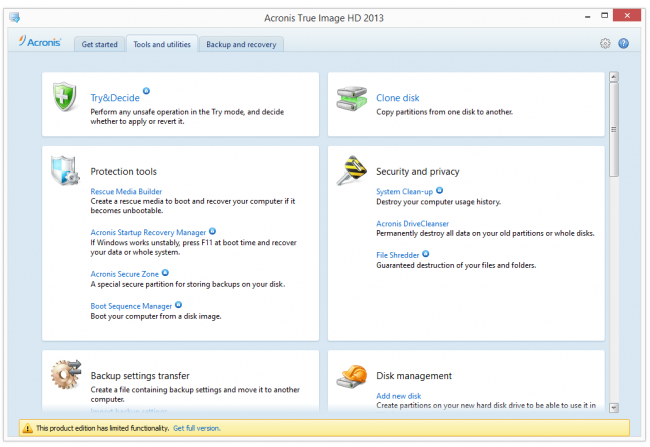Image resolution: width=650 pixels, height=447 pixels.
Task: Click the Add new disk link
Action: (x=400, y=396)
